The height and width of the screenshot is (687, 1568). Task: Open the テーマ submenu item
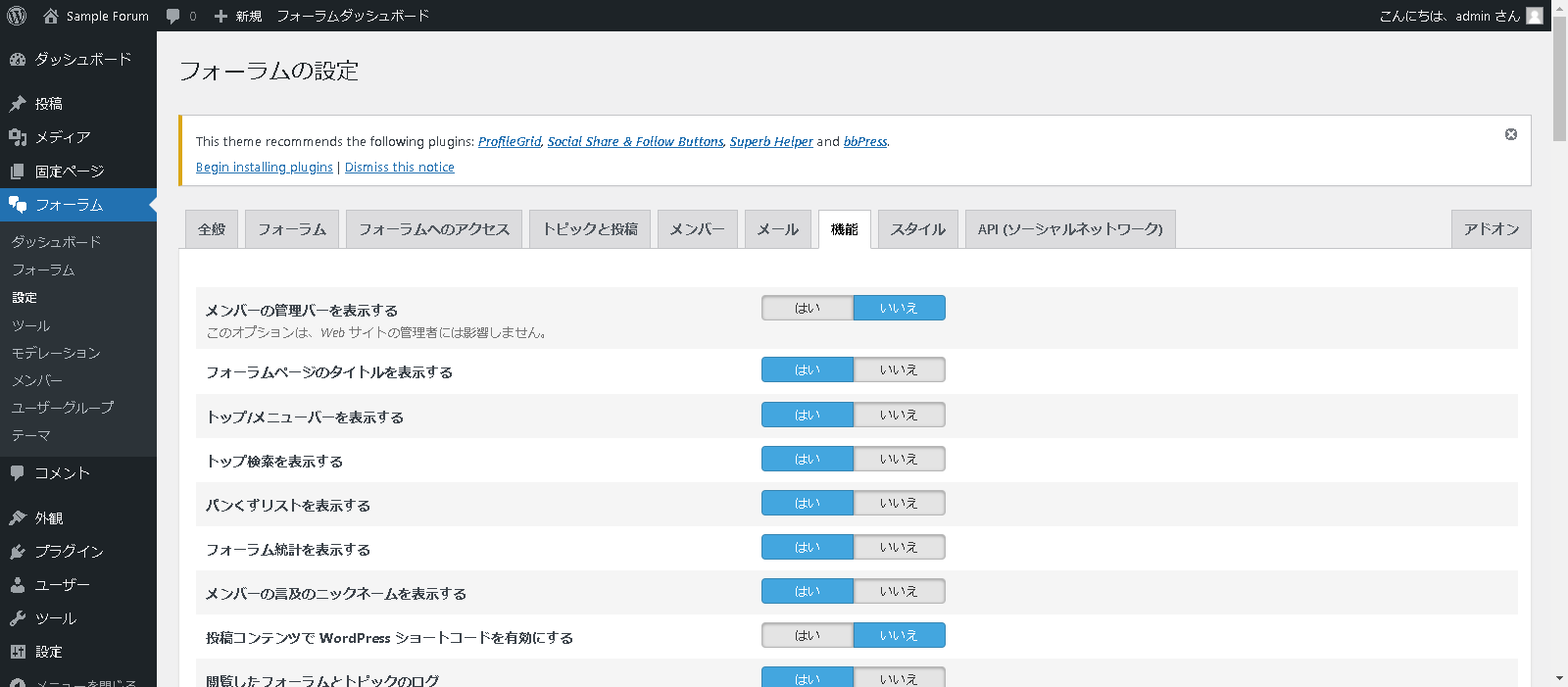point(30,435)
